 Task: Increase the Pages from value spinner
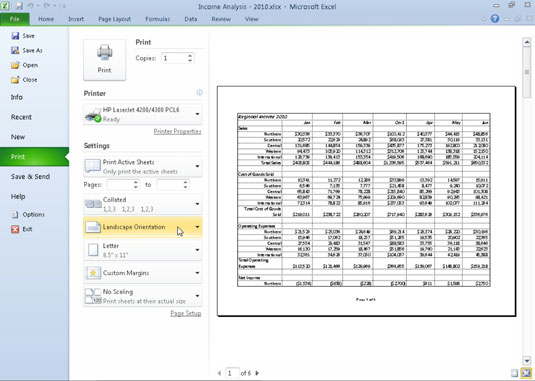[136, 182]
